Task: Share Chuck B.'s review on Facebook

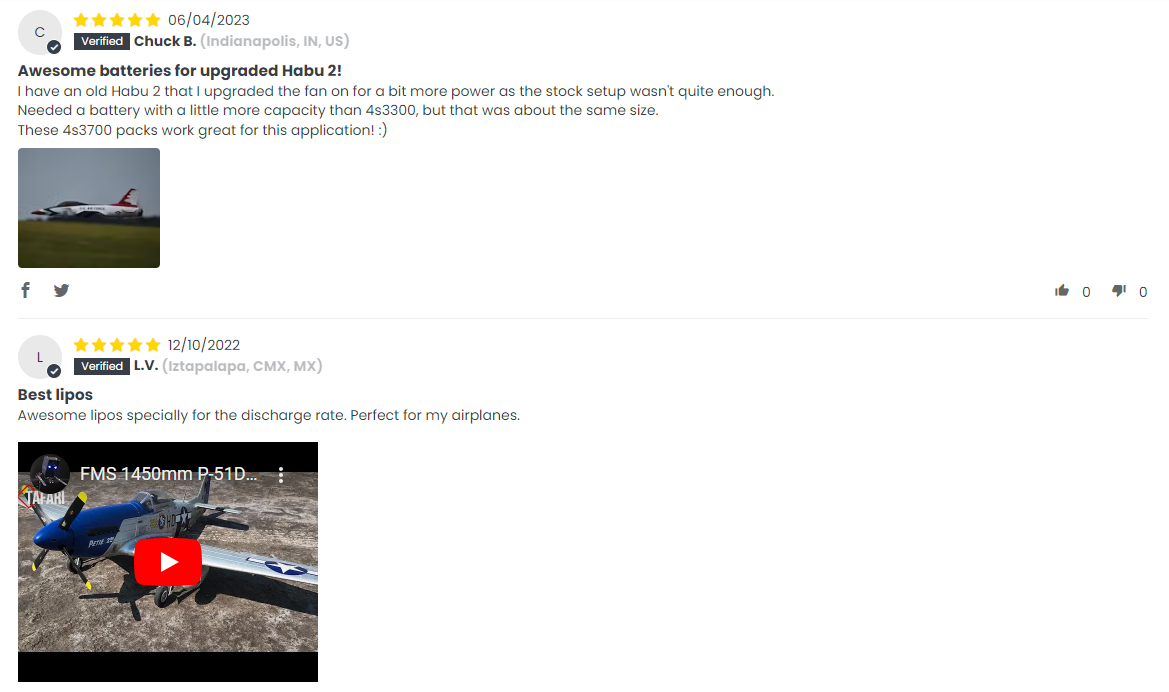Action: point(25,290)
